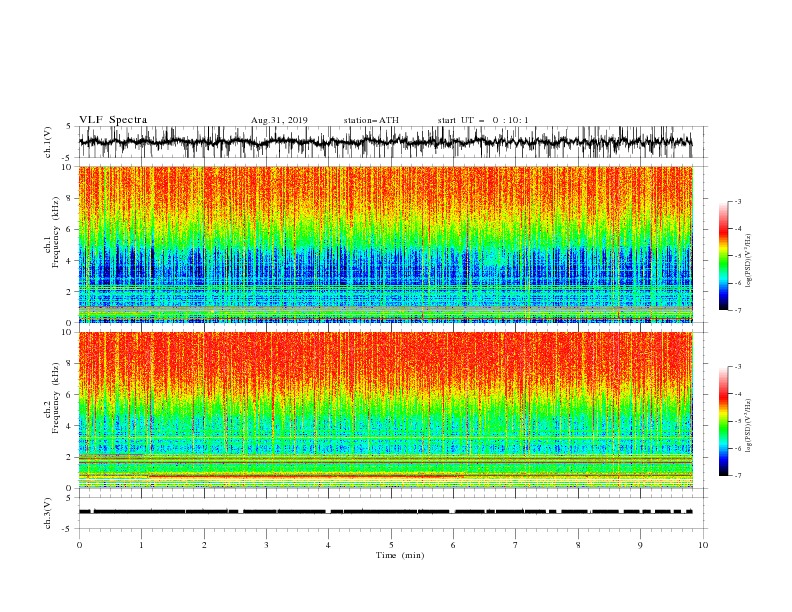The width and height of the screenshot is (792, 612).
Task: Click the ch.1 frequency axis tick "2"
Action: pyautogui.click(x=70, y=292)
